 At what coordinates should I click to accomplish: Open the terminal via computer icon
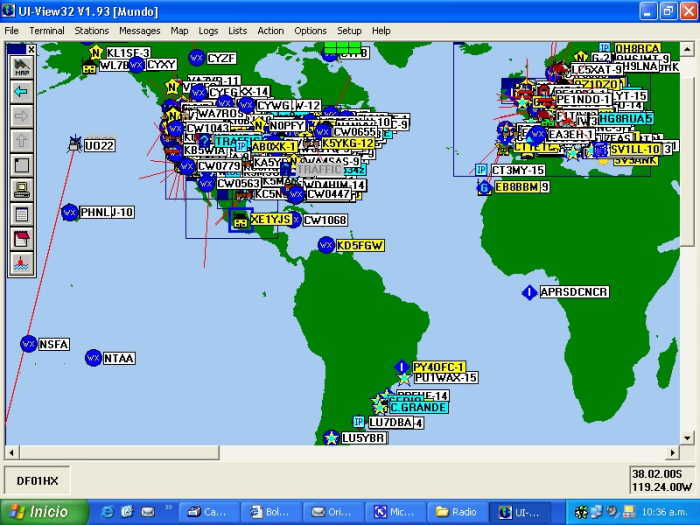tap(21, 190)
